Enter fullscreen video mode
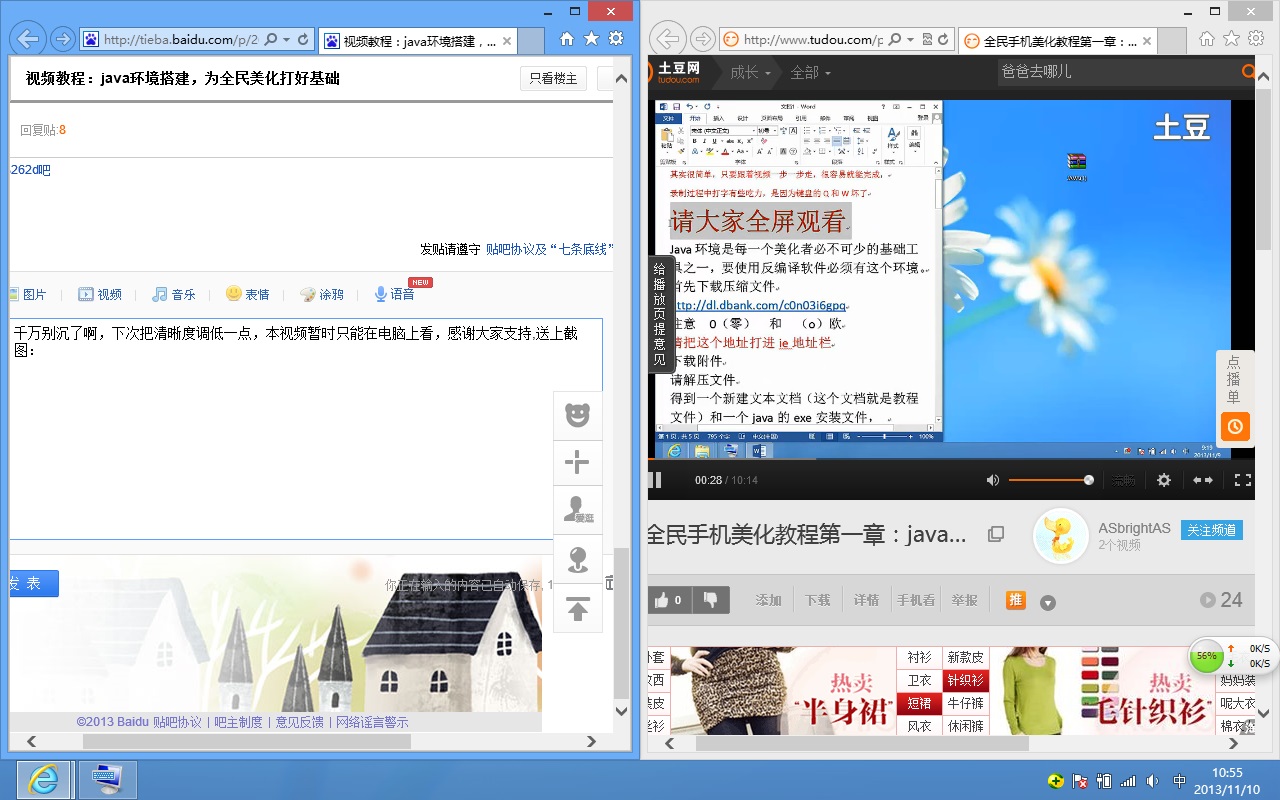The width and height of the screenshot is (1280, 800). (1243, 480)
